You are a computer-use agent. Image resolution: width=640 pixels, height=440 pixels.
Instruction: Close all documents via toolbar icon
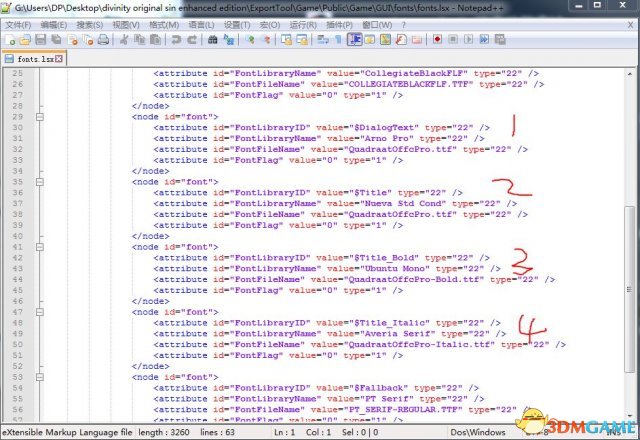tap(88, 40)
